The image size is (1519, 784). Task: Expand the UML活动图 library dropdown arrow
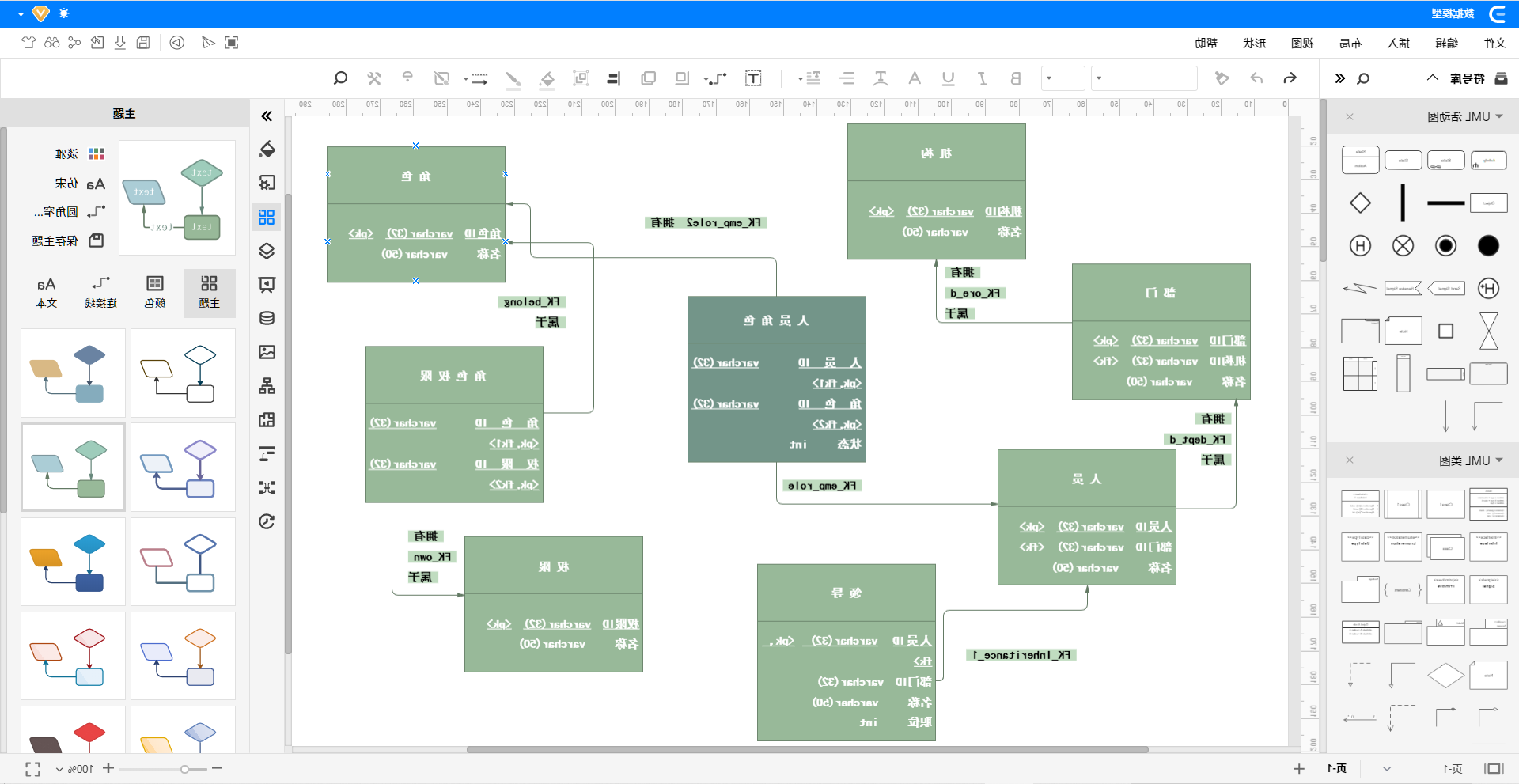click(1499, 116)
